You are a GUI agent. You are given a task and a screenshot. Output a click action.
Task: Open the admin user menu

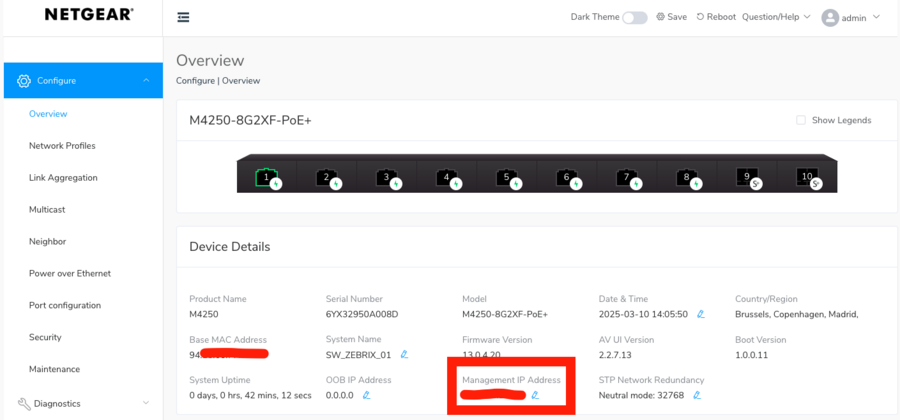click(851, 18)
